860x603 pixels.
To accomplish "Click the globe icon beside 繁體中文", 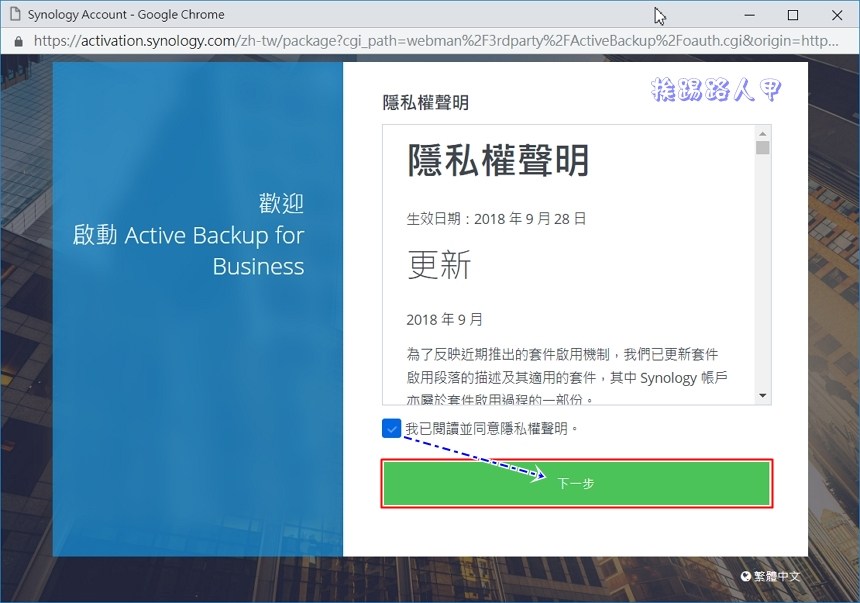I will click(745, 576).
